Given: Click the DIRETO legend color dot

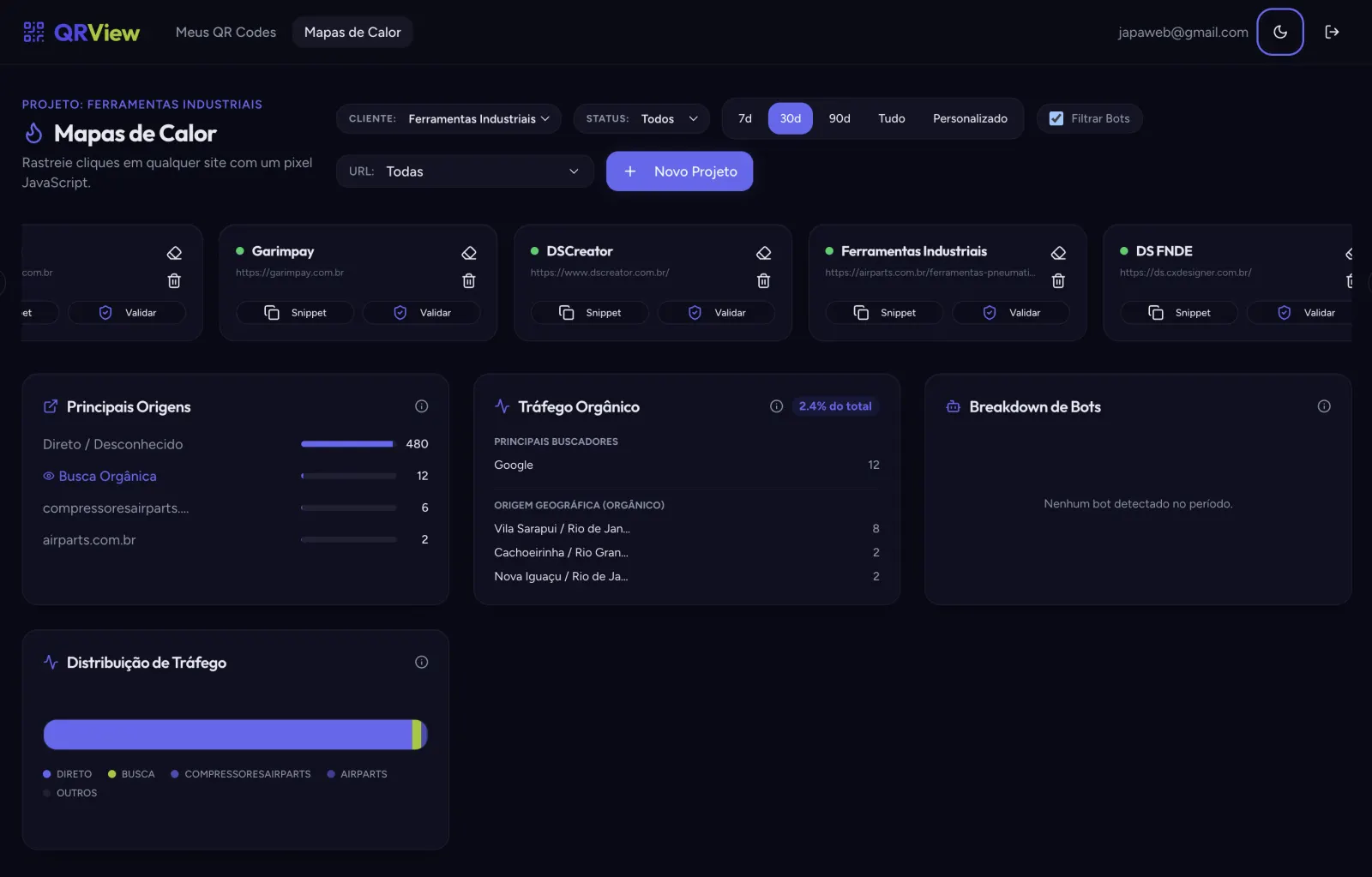Looking at the screenshot, I should [x=47, y=774].
